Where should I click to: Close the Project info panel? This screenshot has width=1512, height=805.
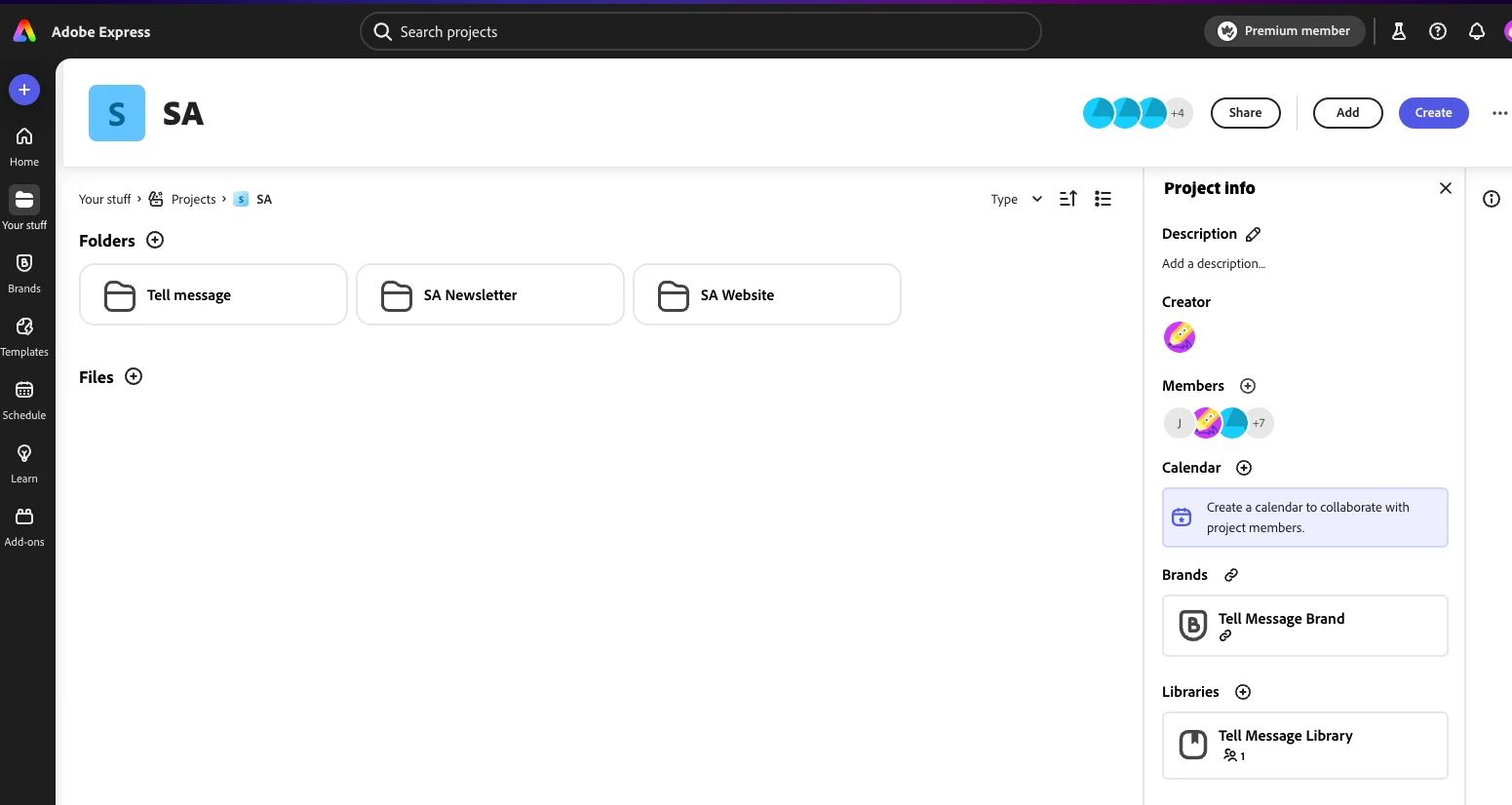(x=1446, y=188)
